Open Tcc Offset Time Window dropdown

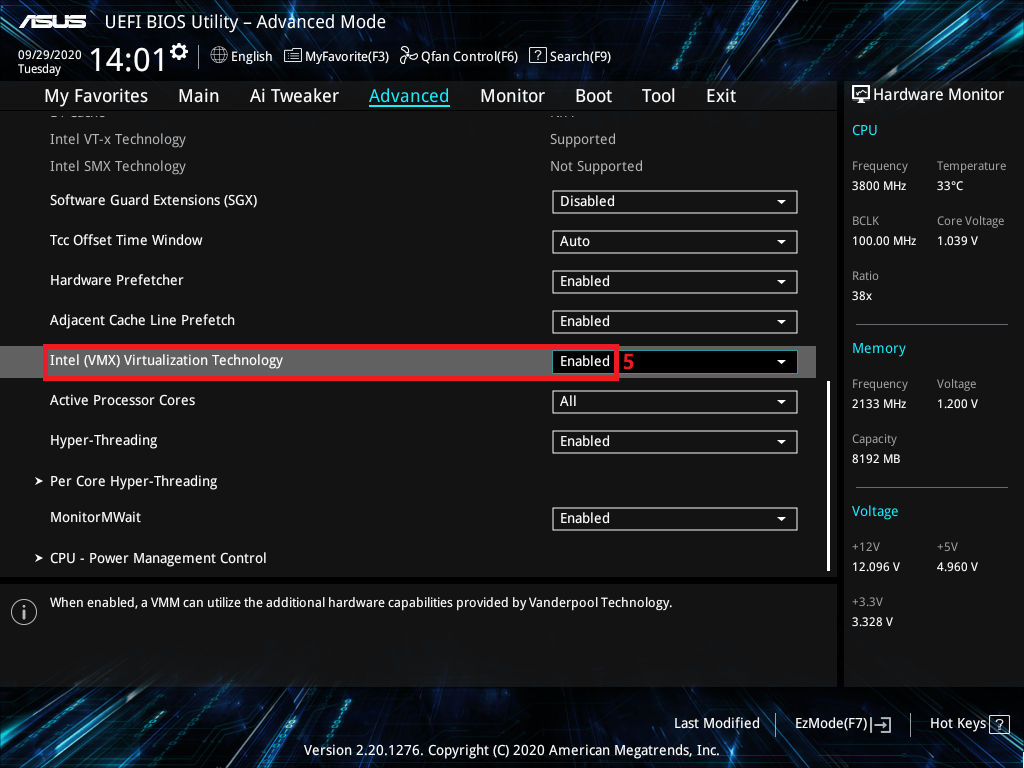[674, 241]
